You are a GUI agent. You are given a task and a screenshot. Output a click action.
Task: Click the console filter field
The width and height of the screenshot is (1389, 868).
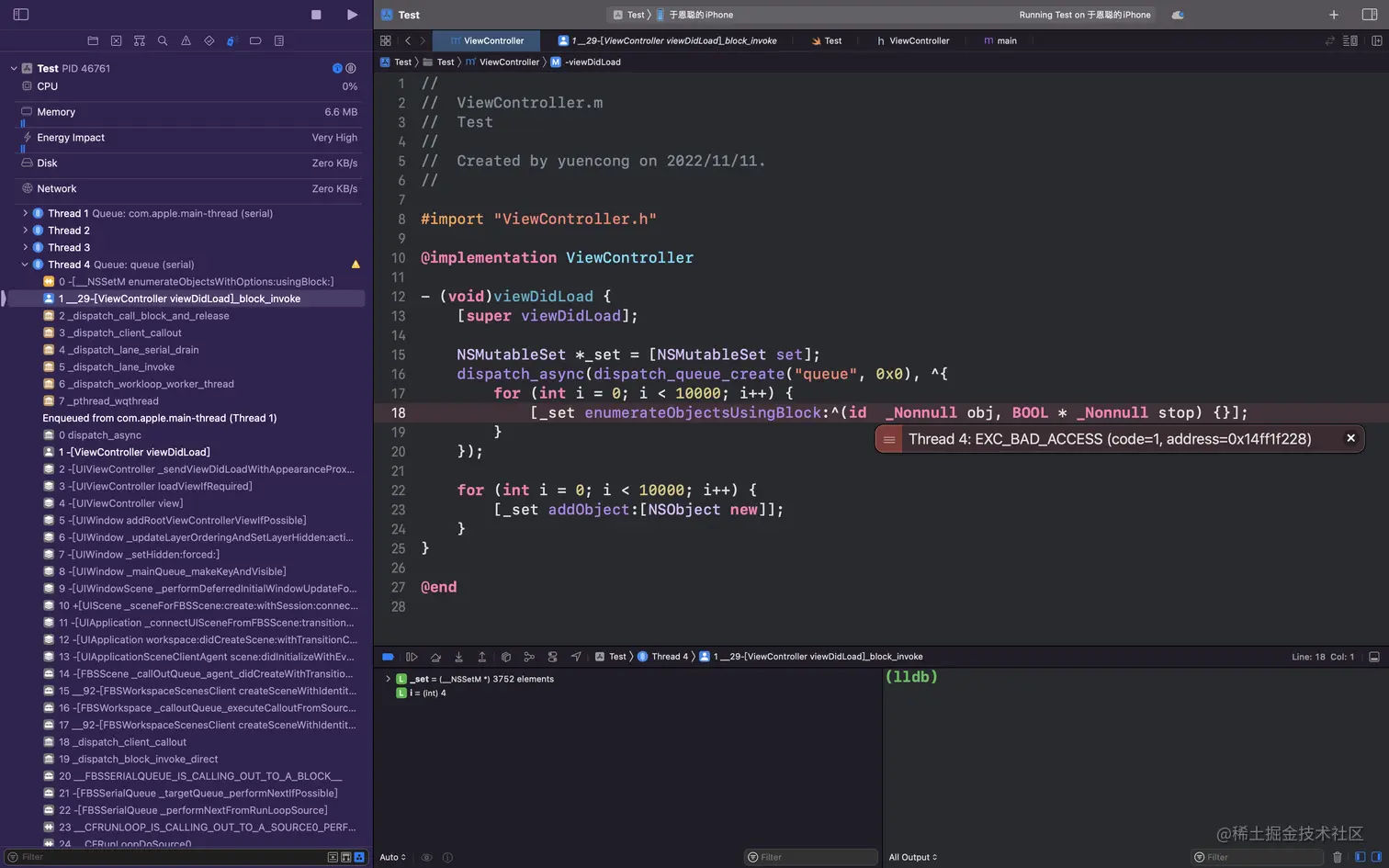coord(1257,857)
